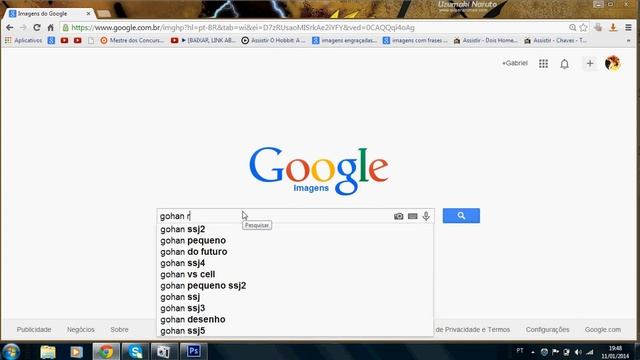This screenshot has height=360, width=640.
Task: Open the first YouTube bookmark icon
Action: point(64,40)
